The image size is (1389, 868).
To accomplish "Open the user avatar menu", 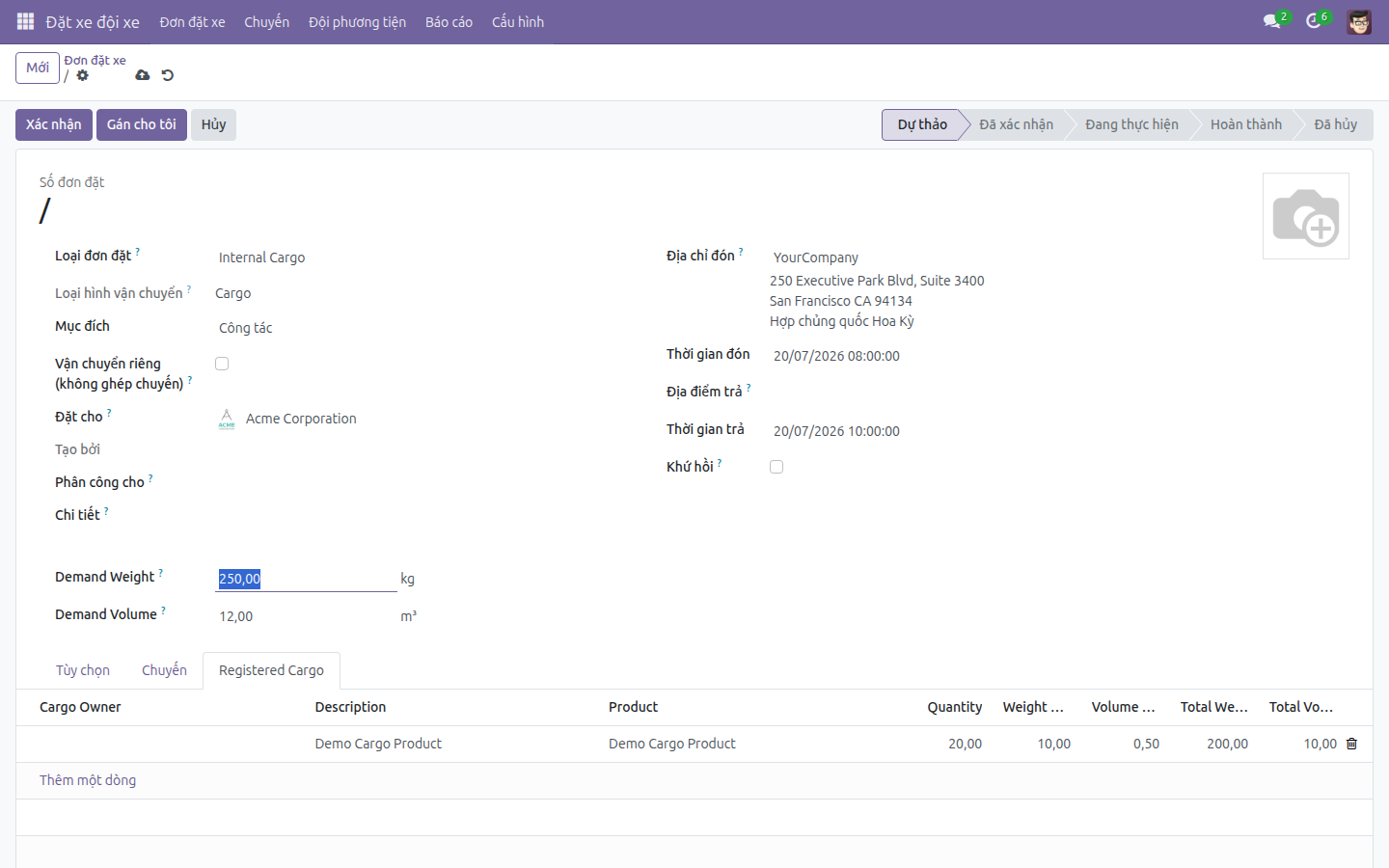I will pyautogui.click(x=1359, y=21).
